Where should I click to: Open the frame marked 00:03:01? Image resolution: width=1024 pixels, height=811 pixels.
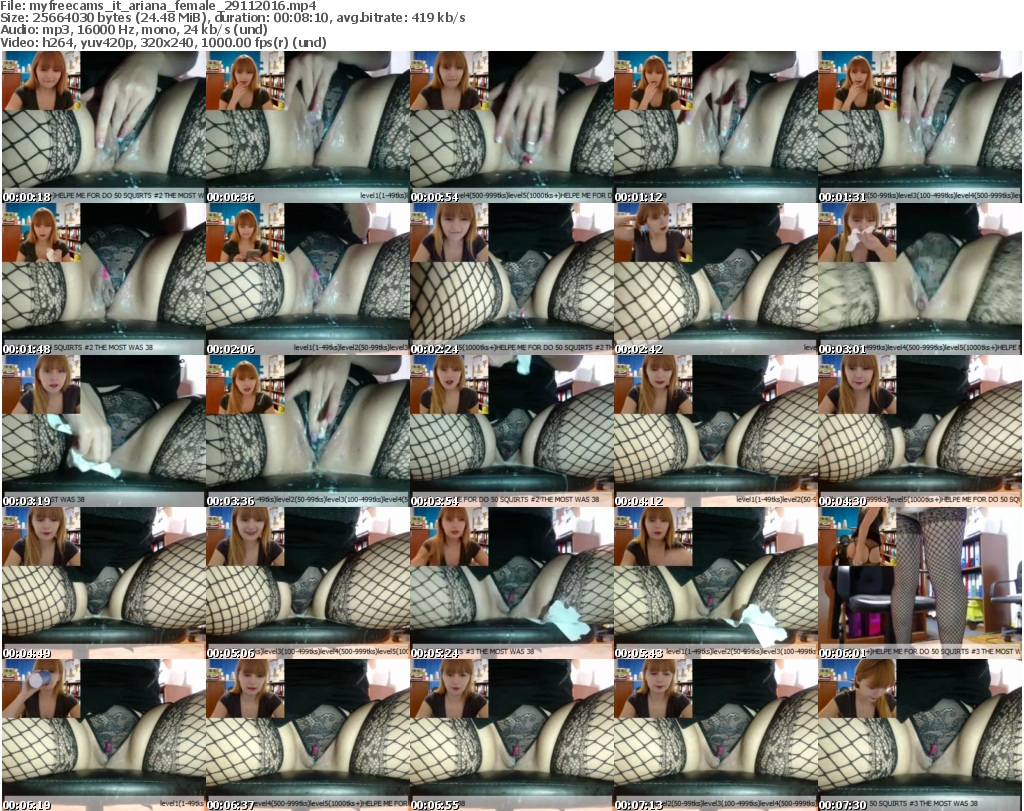click(x=919, y=279)
